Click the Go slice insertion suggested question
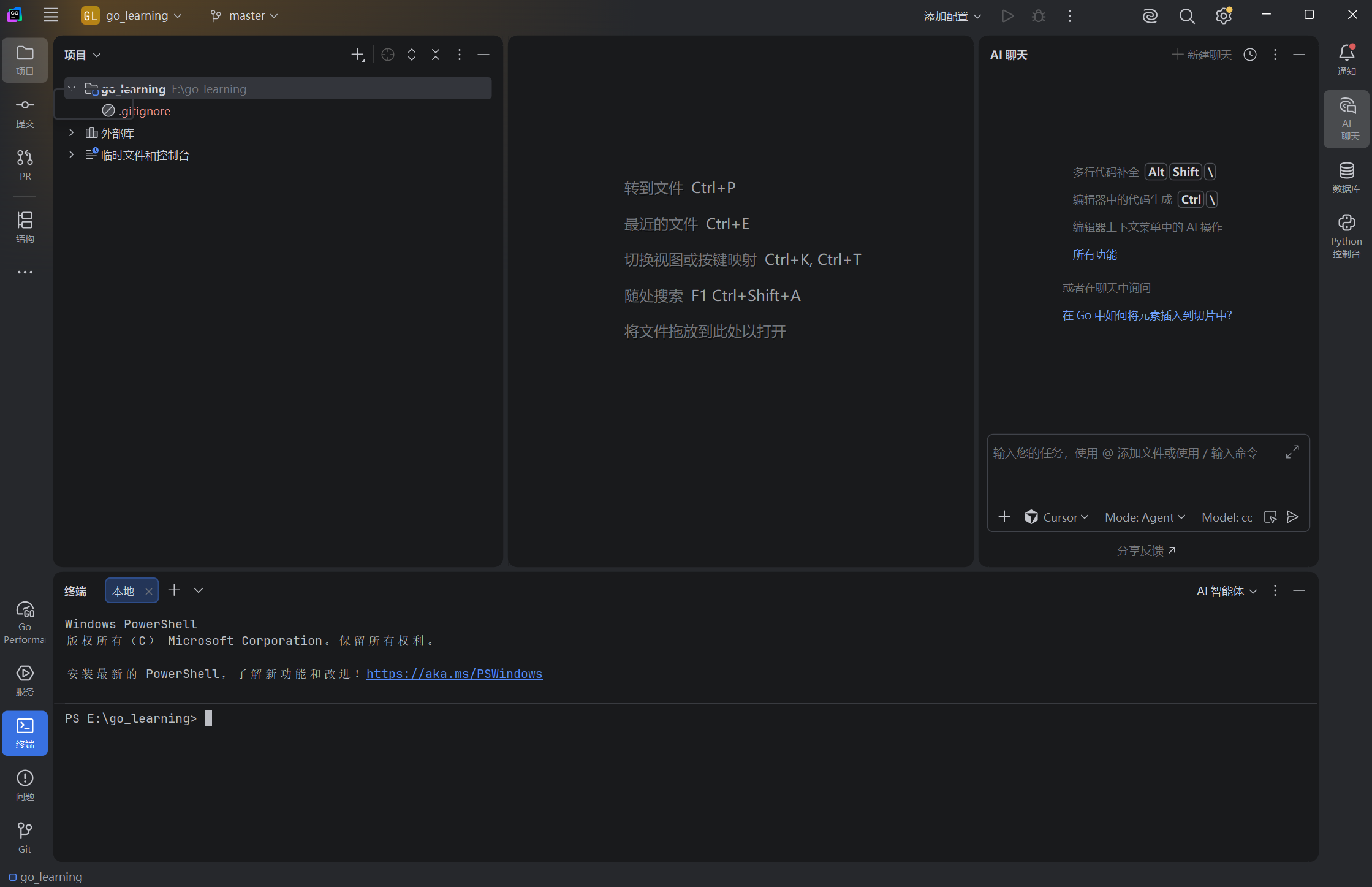The width and height of the screenshot is (1372, 887). click(1147, 315)
